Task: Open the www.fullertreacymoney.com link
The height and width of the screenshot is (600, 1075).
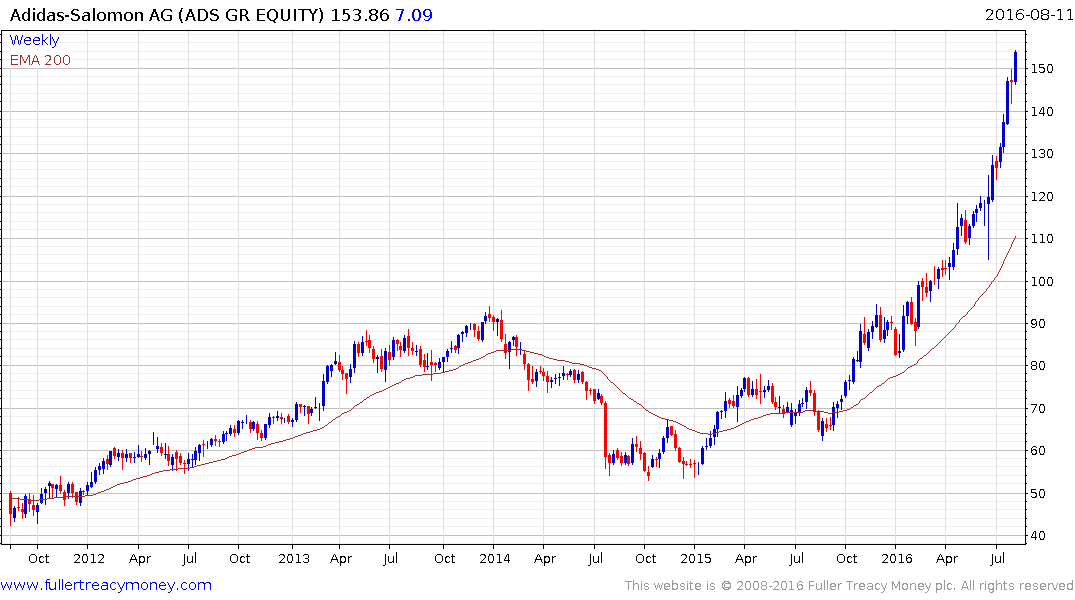Action: [106, 585]
